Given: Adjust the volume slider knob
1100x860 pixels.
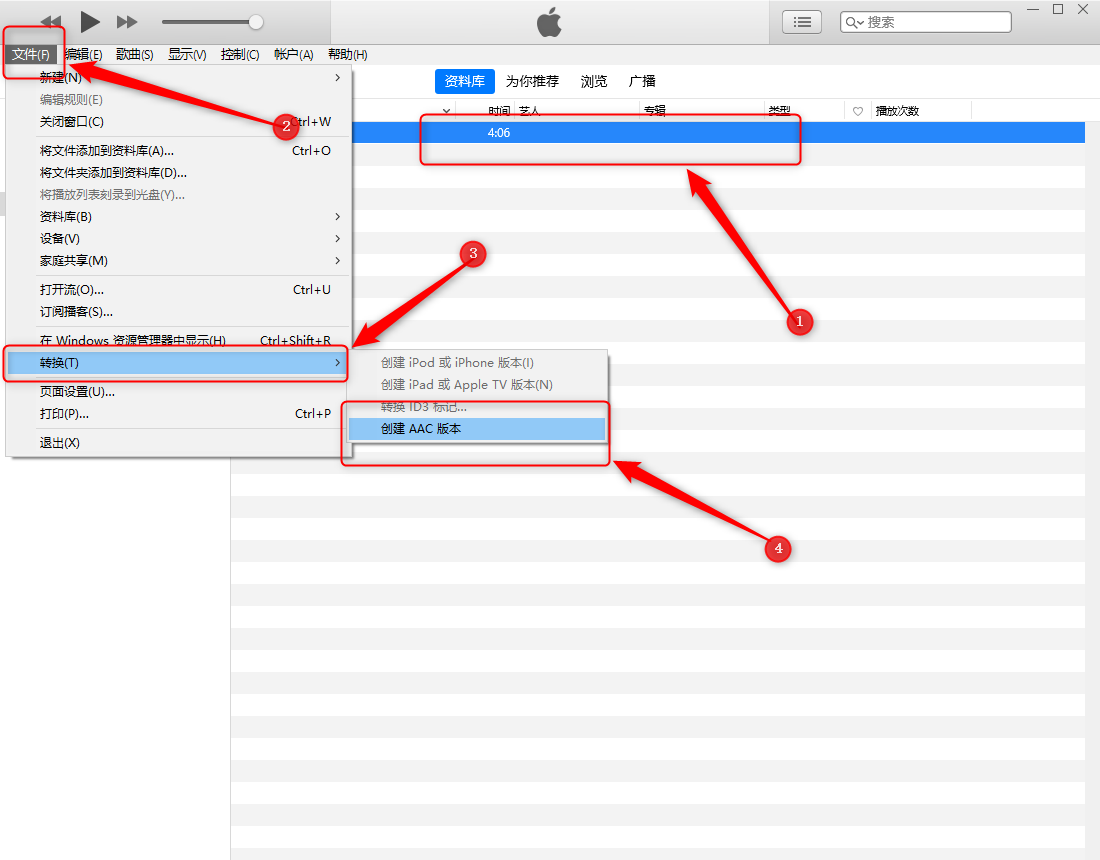Looking at the screenshot, I should click(256, 22).
